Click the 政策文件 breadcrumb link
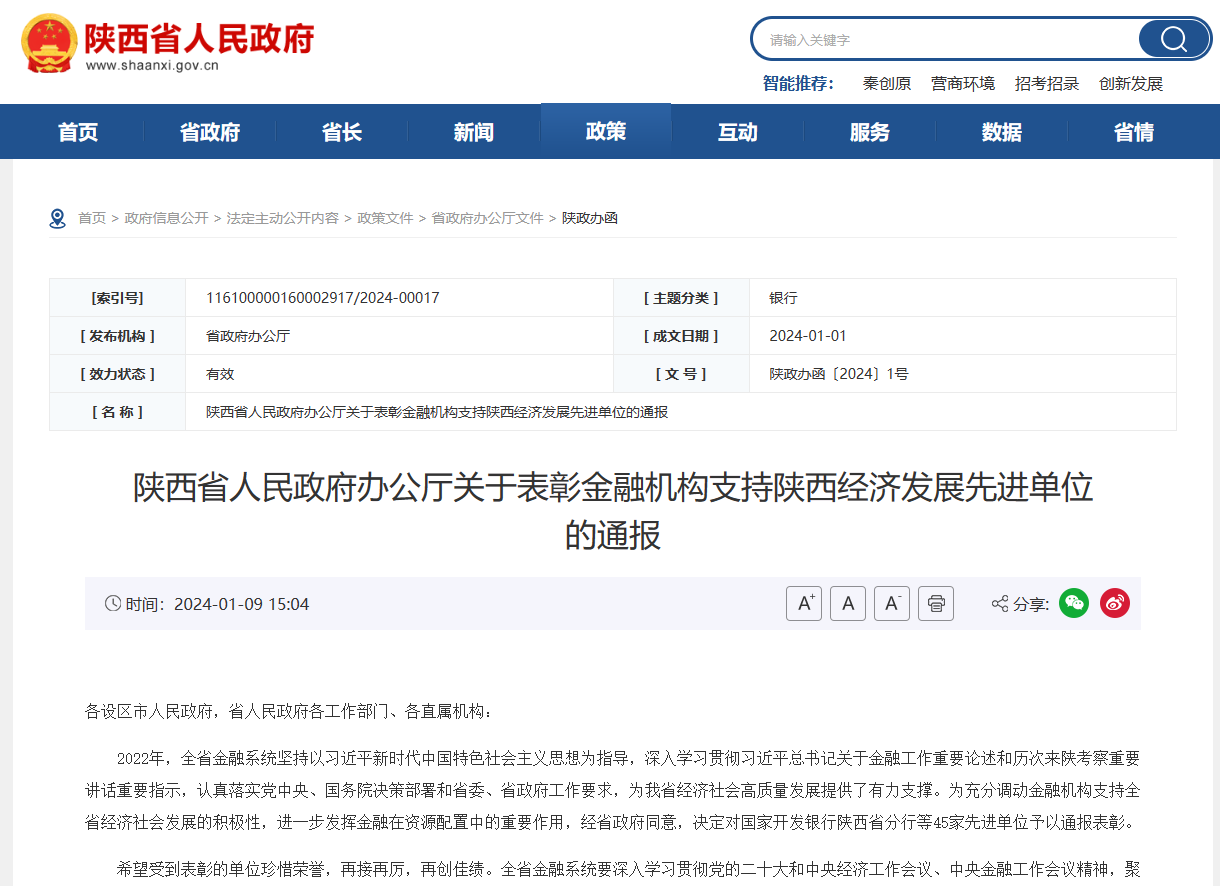The height and width of the screenshot is (886, 1220). point(385,217)
